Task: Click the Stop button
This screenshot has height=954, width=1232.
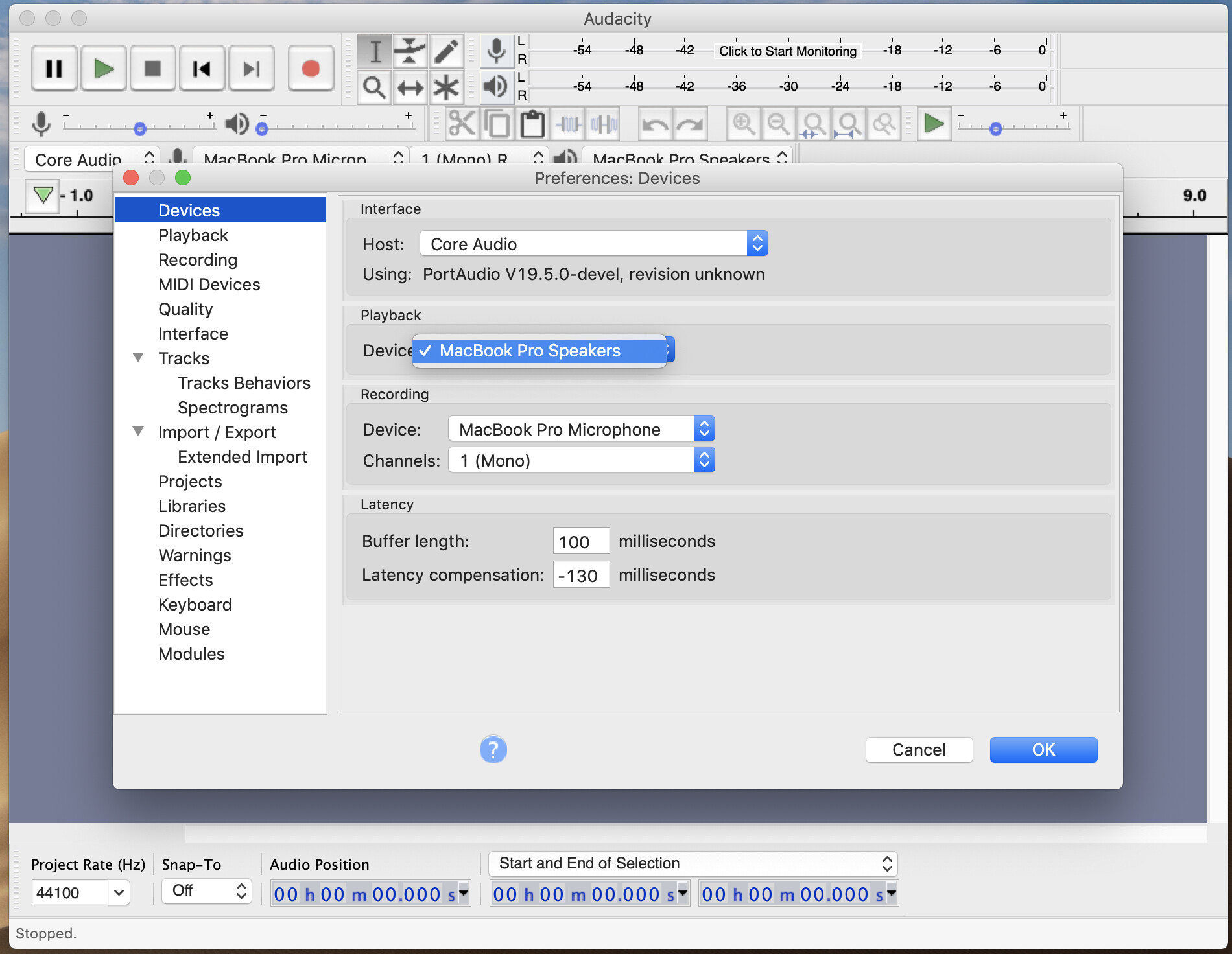Action: (x=153, y=69)
